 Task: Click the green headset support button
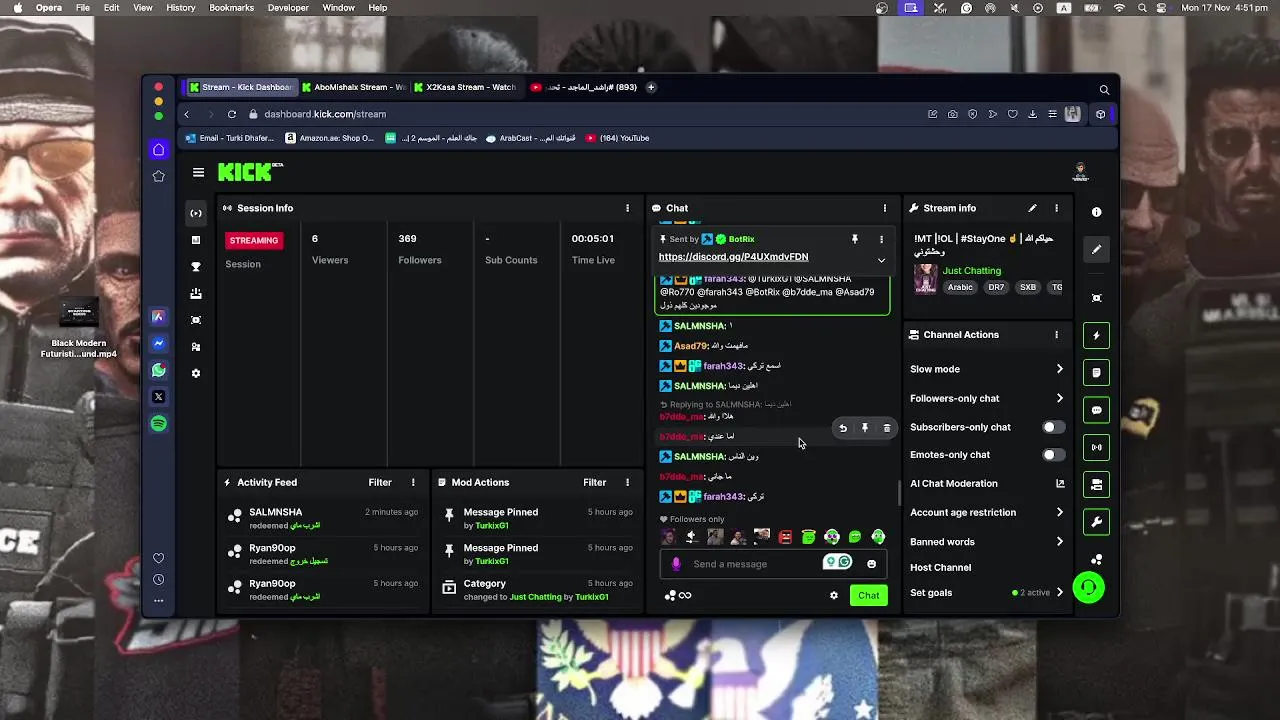pos(1089,587)
